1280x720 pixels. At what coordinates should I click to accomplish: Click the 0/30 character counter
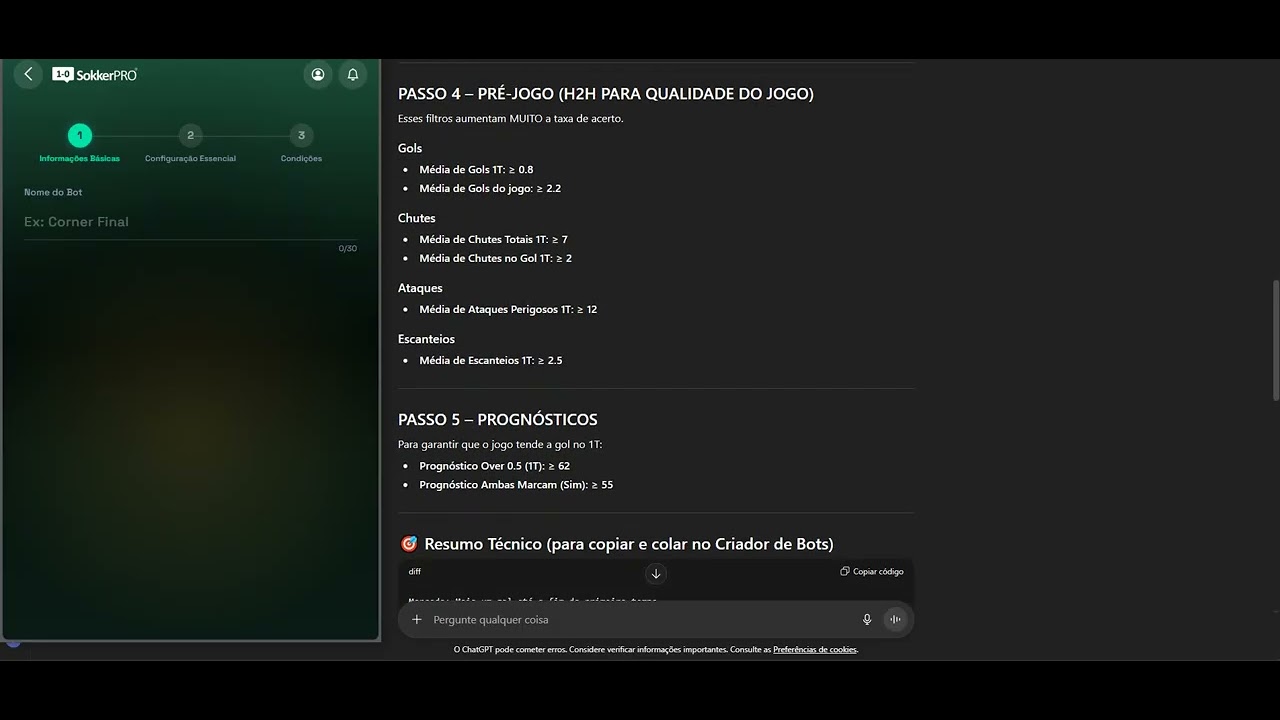(347, 248)
